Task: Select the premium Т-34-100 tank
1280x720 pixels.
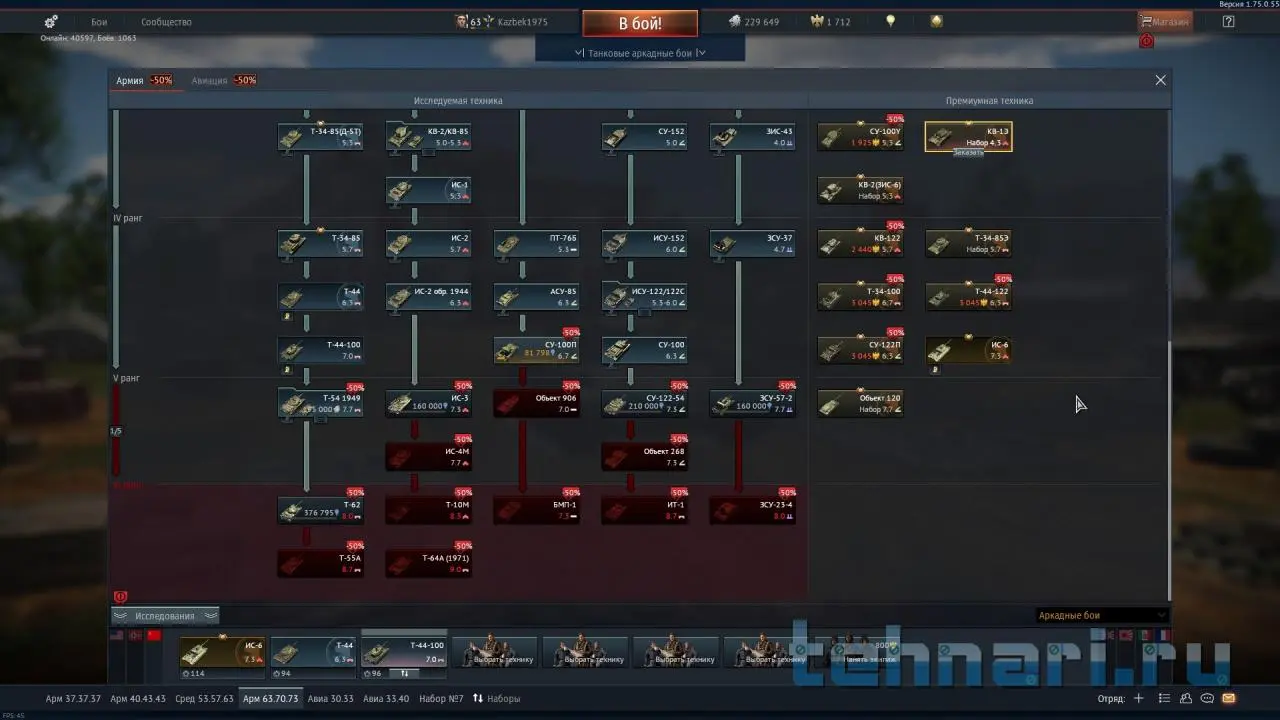Action: 860,297
